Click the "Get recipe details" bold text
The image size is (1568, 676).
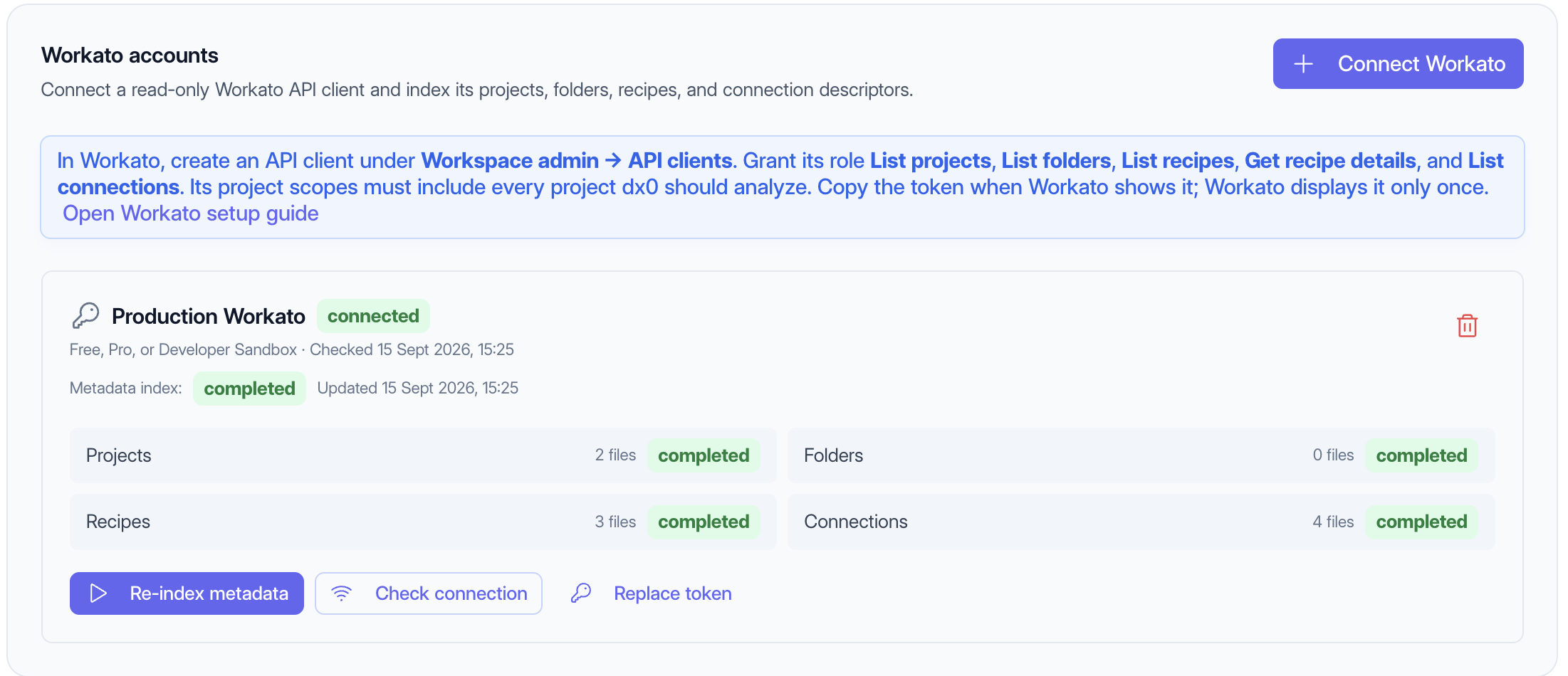click(1330, 161)
